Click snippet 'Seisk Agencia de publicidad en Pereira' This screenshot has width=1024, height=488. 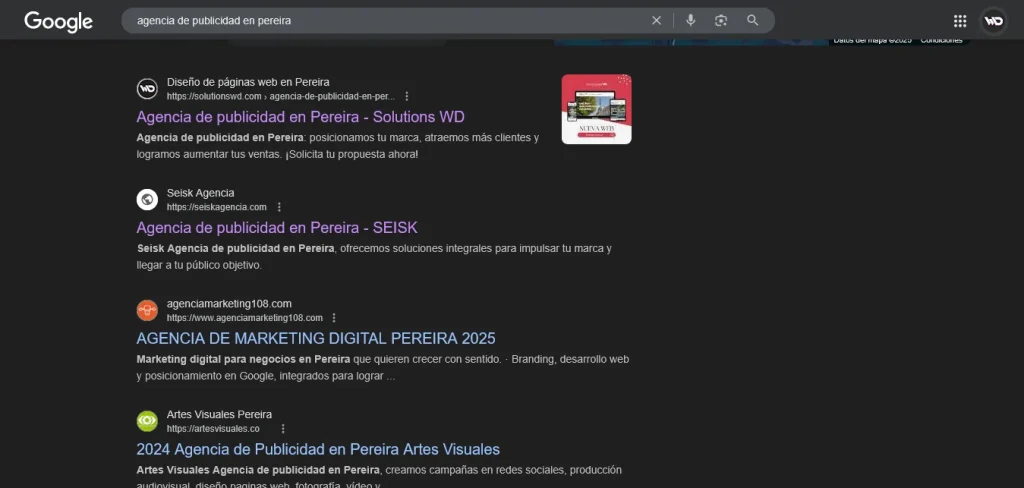click(x=236, y=248)
